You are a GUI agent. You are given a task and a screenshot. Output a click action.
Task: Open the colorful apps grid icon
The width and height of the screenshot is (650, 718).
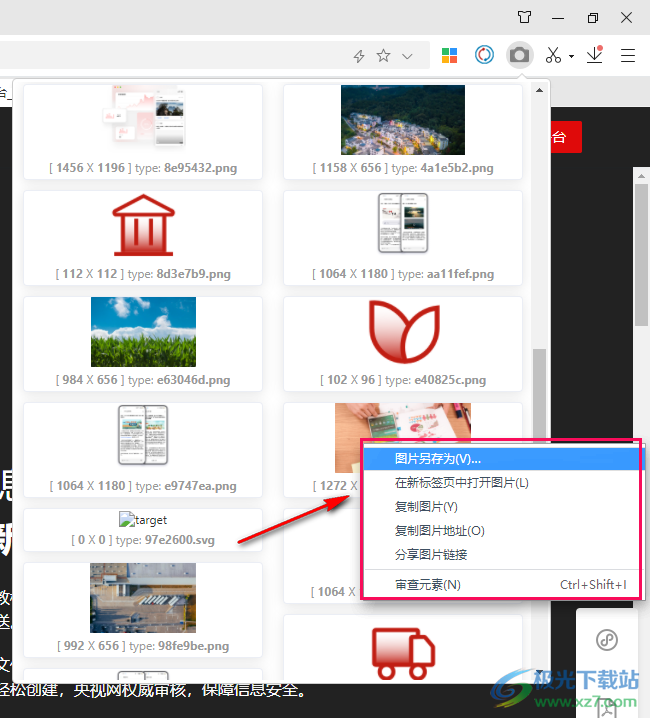[449, 55]
